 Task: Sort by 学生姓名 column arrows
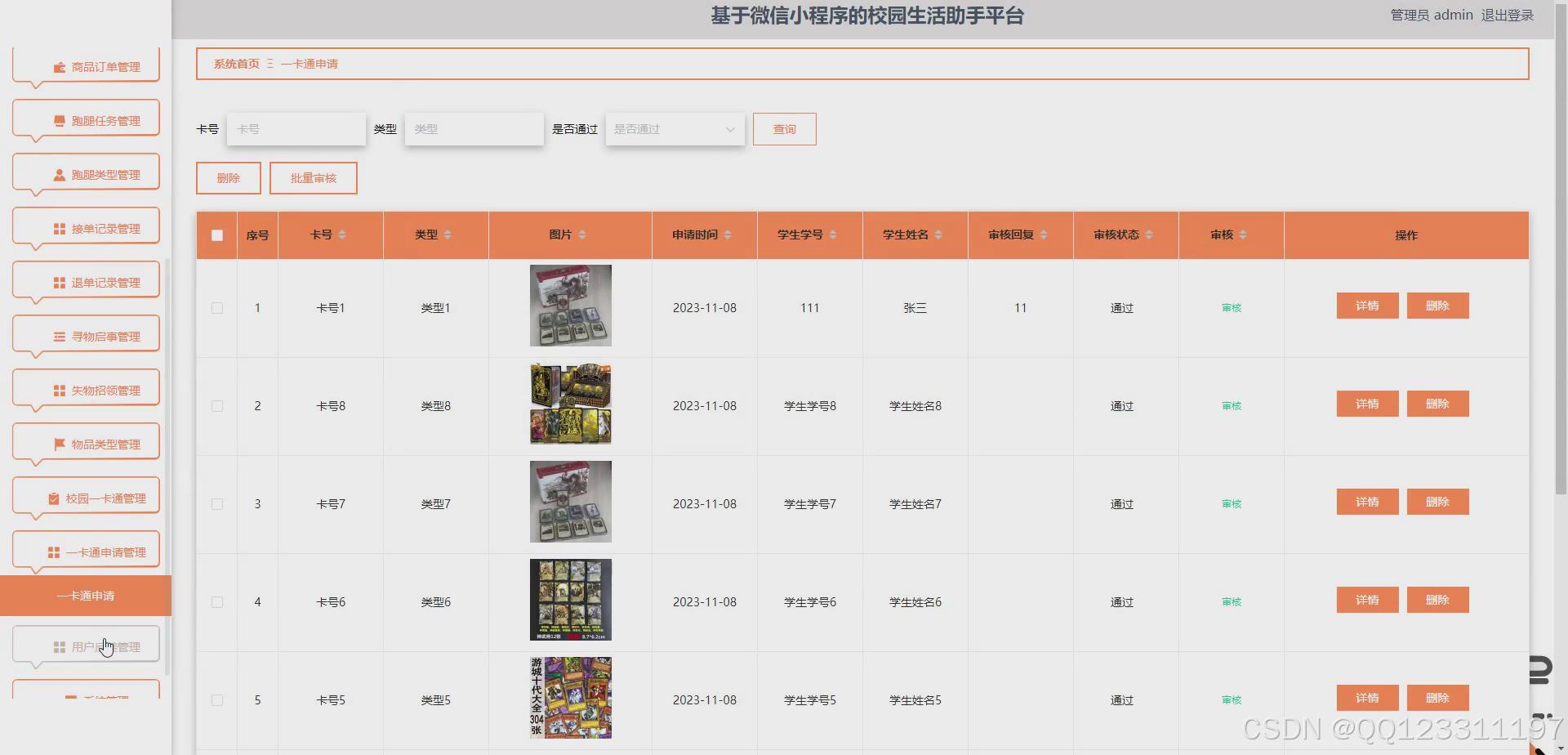[938, 235]
